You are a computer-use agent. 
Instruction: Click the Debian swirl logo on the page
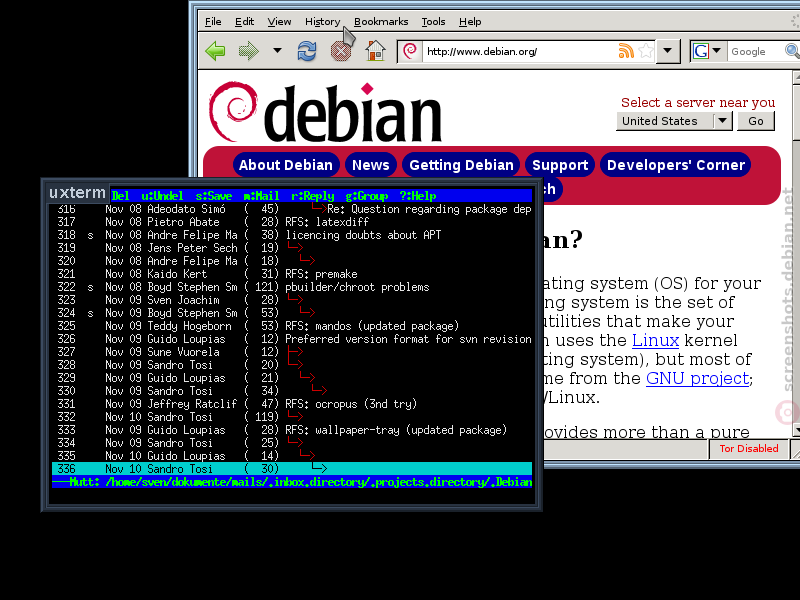pyautogui.click(x=233, y=111)
